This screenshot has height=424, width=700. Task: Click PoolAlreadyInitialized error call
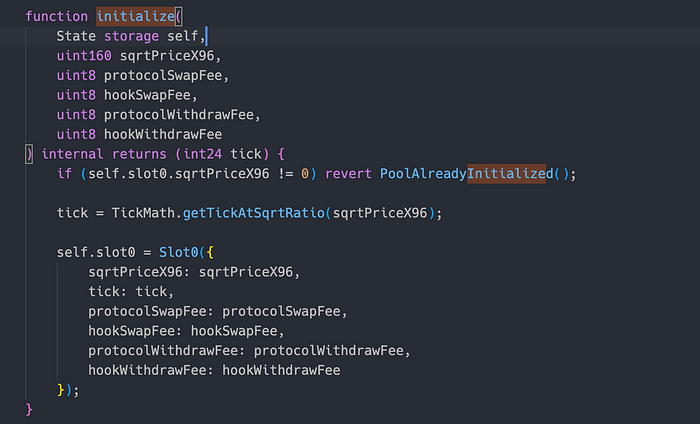click(467, 174)
